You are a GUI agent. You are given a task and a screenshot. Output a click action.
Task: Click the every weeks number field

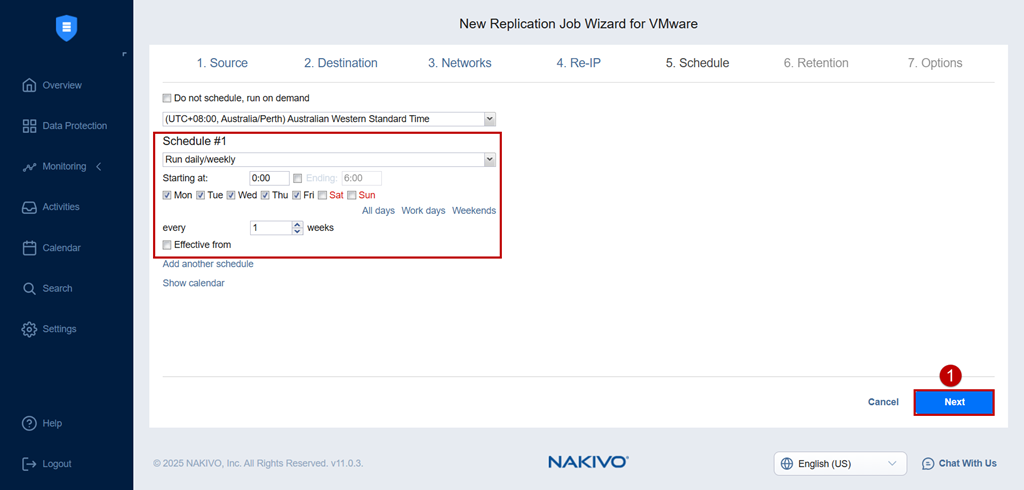[x=272, y=228]
